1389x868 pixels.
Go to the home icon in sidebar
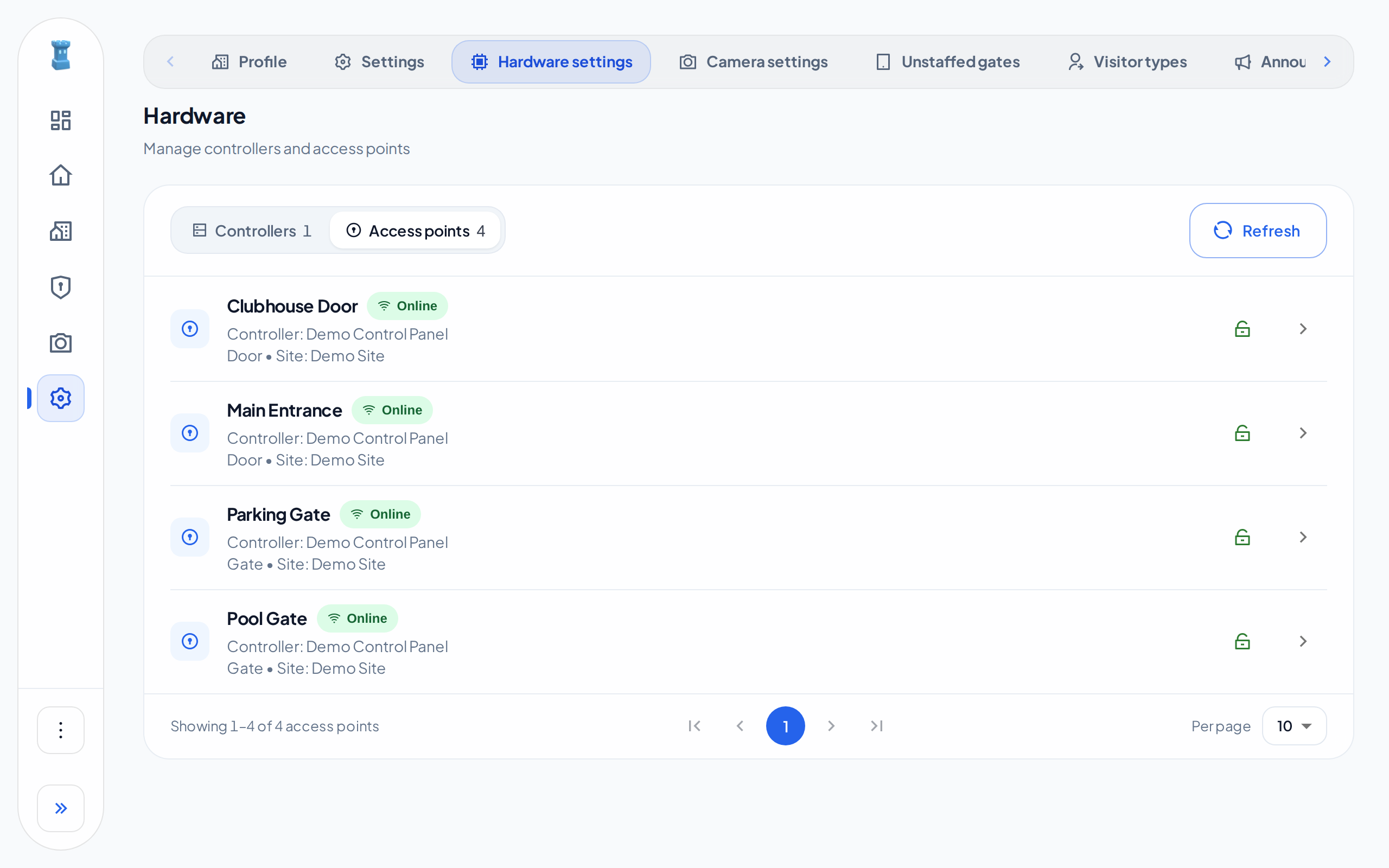click(61, 176)
